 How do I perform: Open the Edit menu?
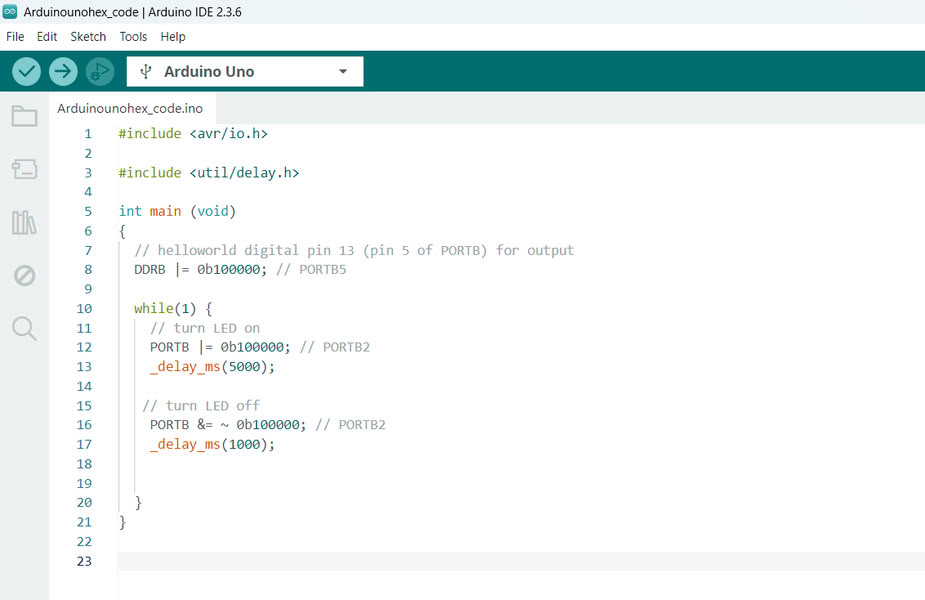[x=47, y=37]
